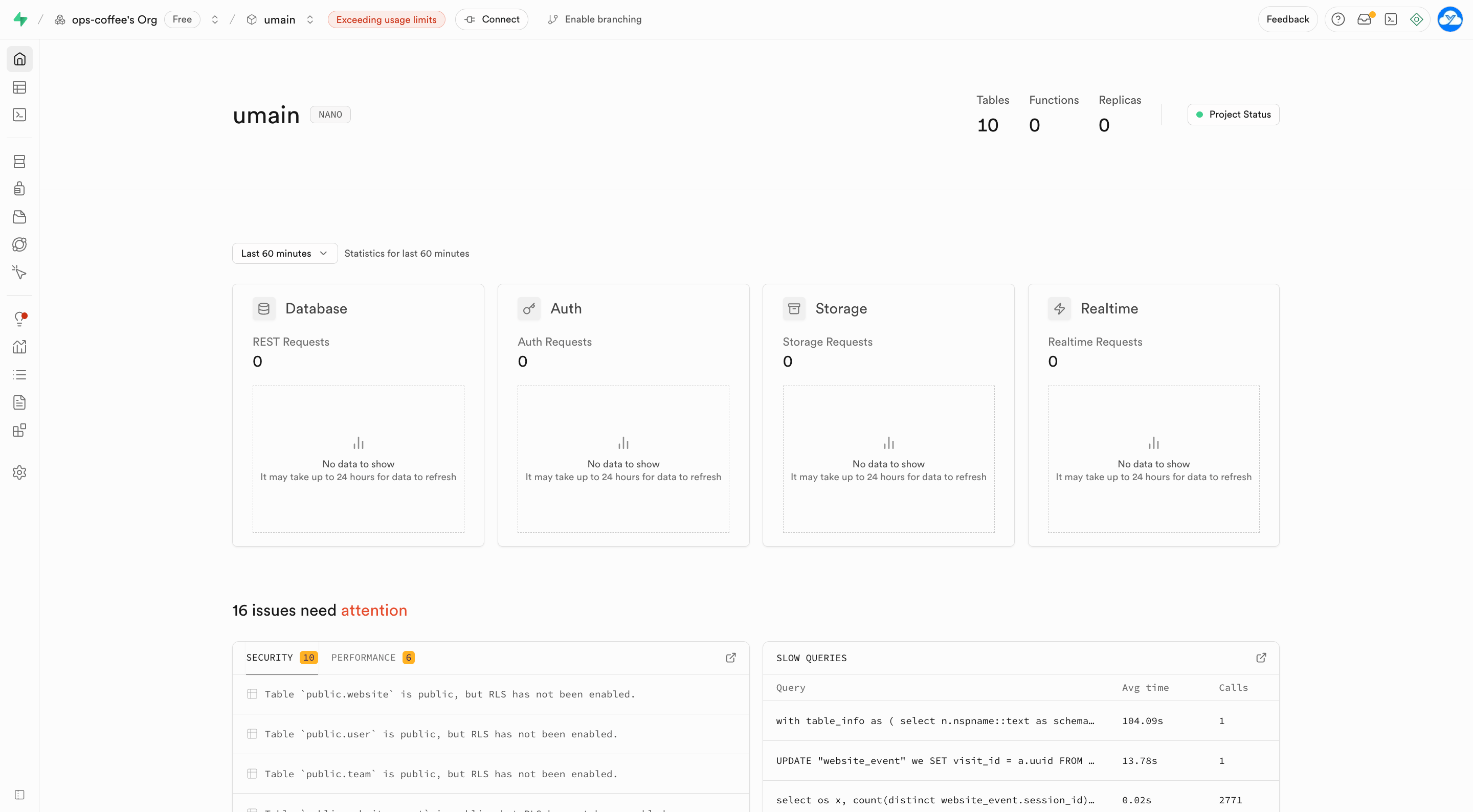Switch to the Performance tab
This screenshot has width=1473, height=812.
(373, 658)
